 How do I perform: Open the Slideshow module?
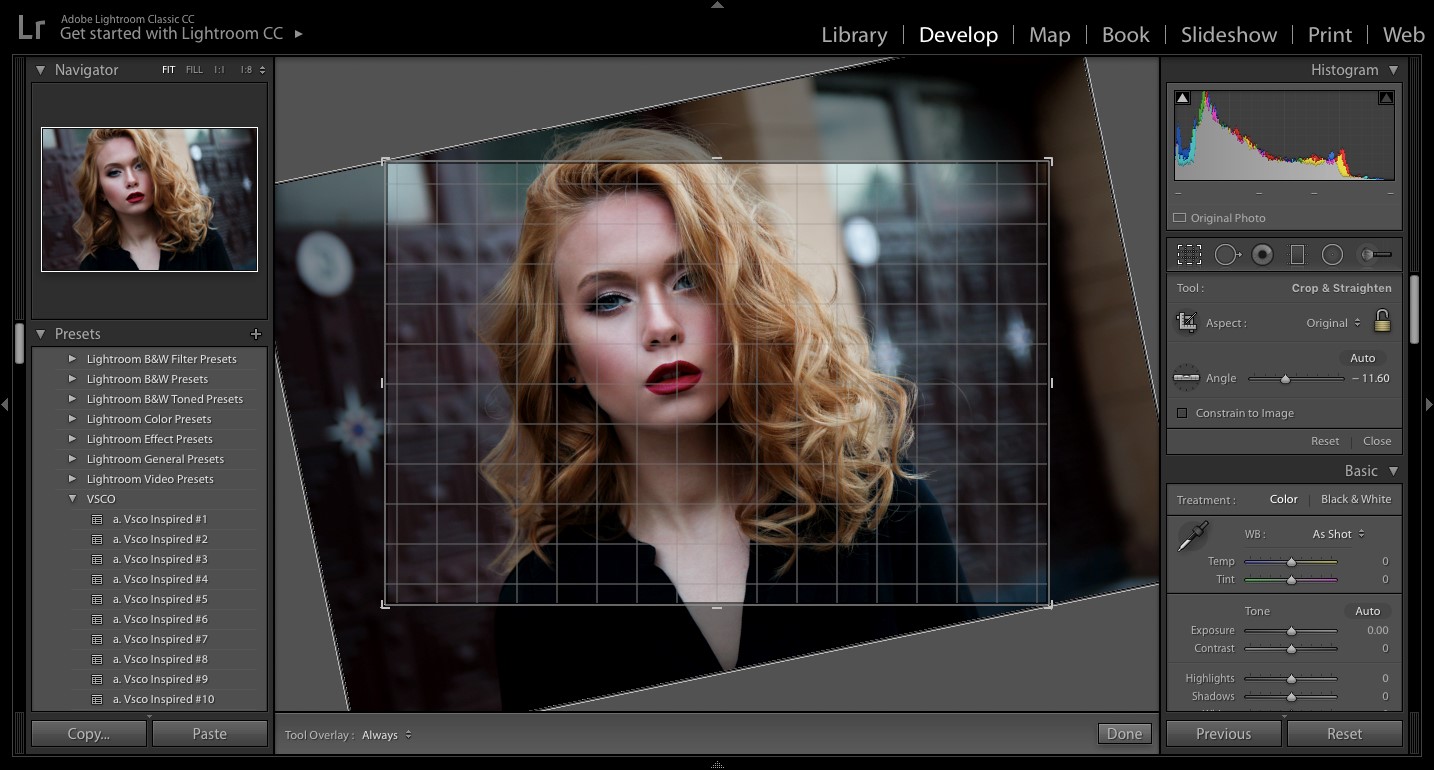click(1228, 35)
